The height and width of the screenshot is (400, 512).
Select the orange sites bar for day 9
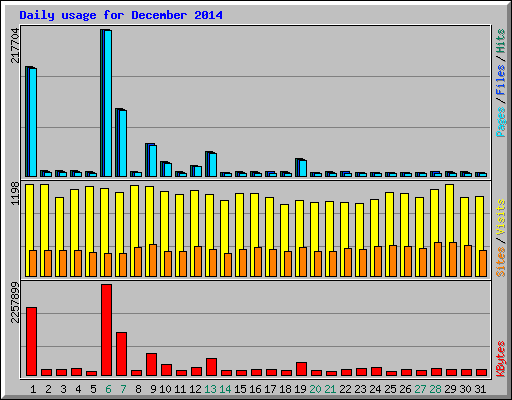point(153,260)
